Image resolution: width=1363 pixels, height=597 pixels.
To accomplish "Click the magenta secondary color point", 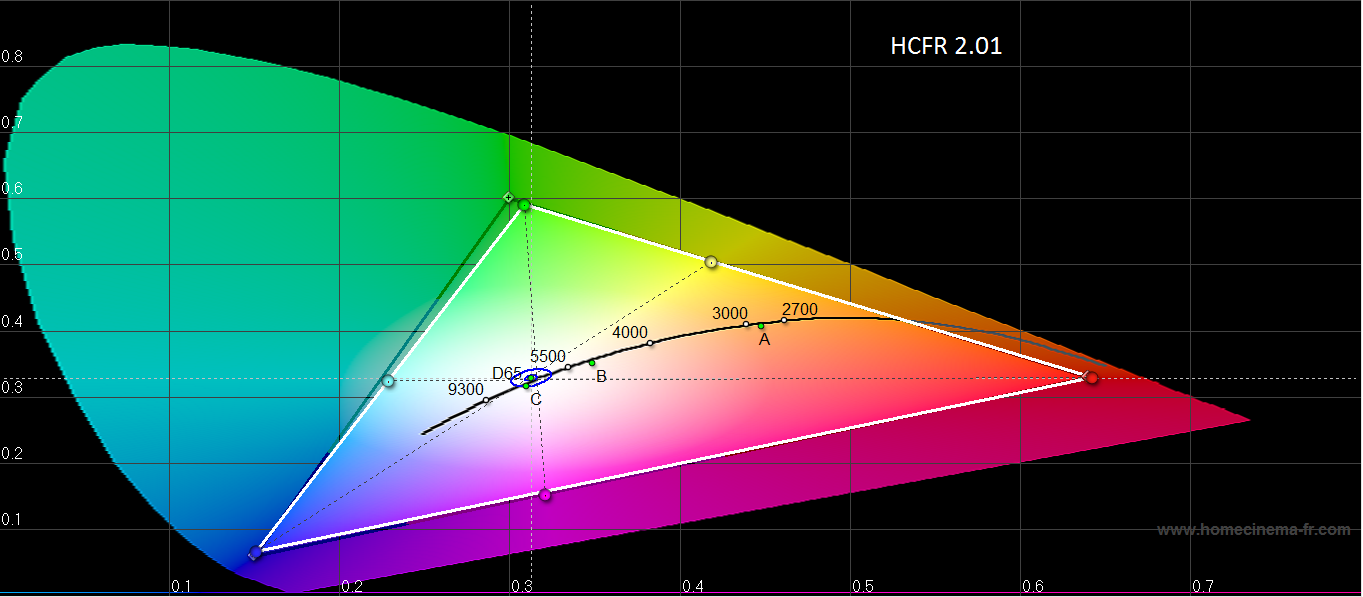I will point(545,494).
